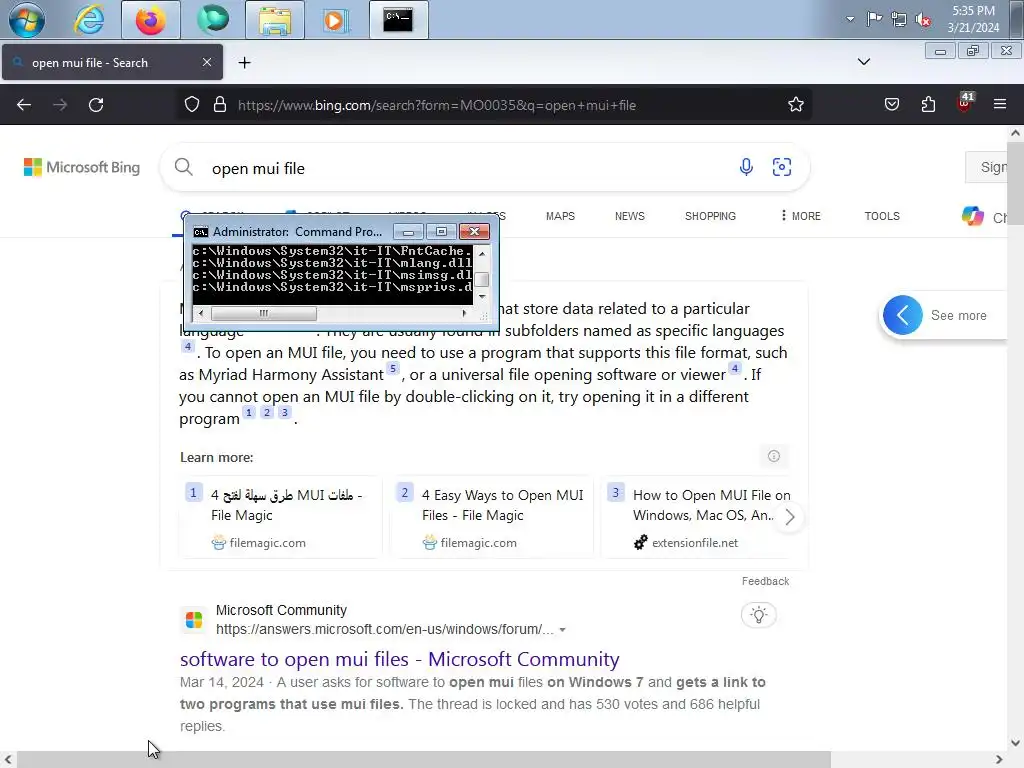Click Command Prompt window title bar icon
Viewport: 1024px width, 768px height.
[x=200, y=232]
